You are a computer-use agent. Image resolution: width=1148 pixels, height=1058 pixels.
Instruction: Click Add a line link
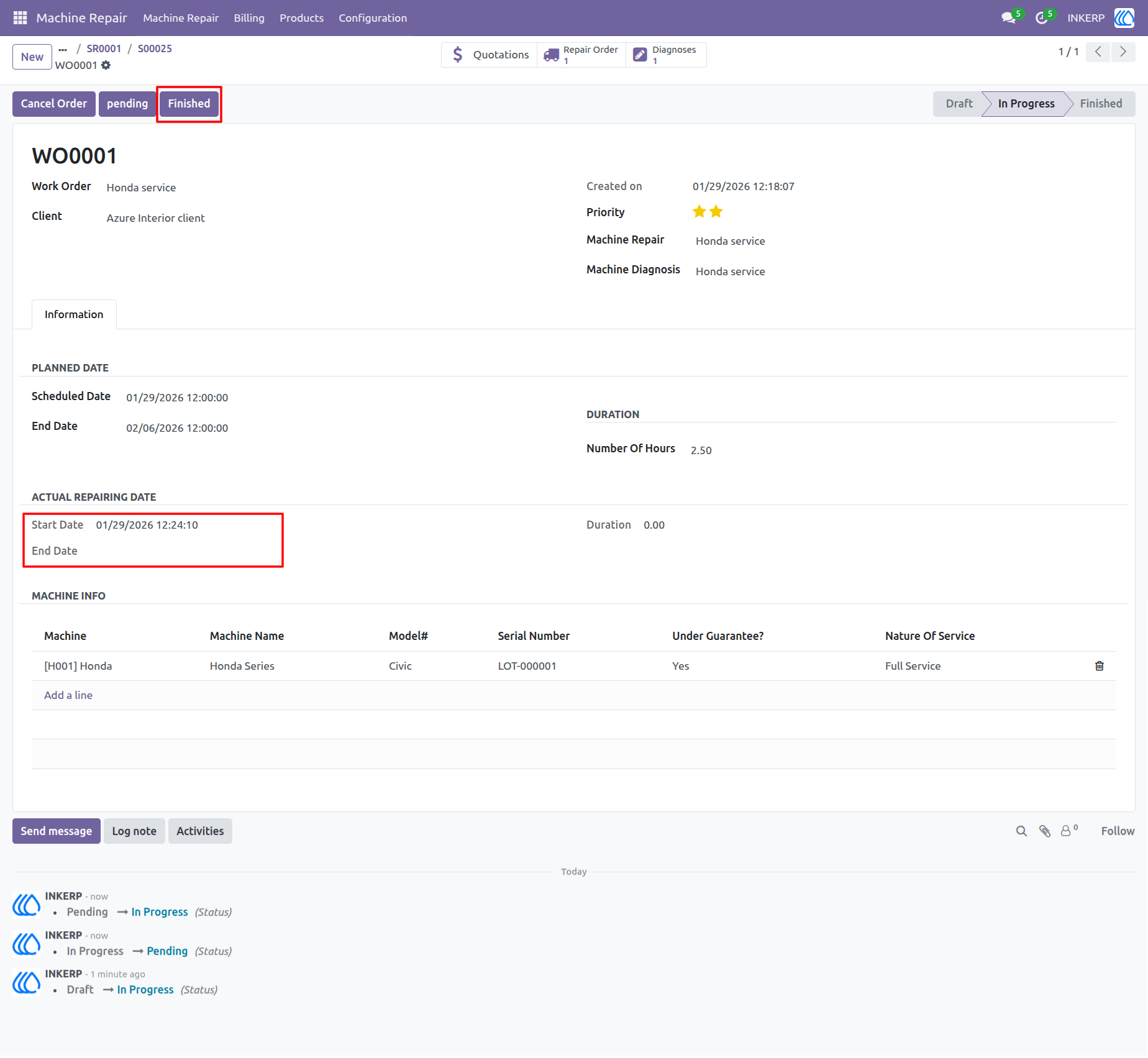(68, 695)
